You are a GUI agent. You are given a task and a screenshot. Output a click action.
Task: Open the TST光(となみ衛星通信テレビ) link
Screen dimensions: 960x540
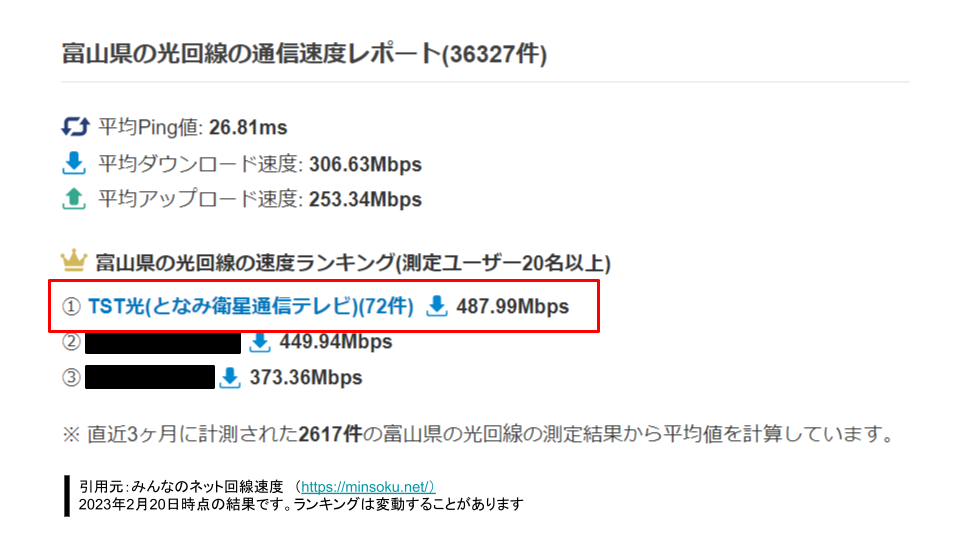pos(251,306)
